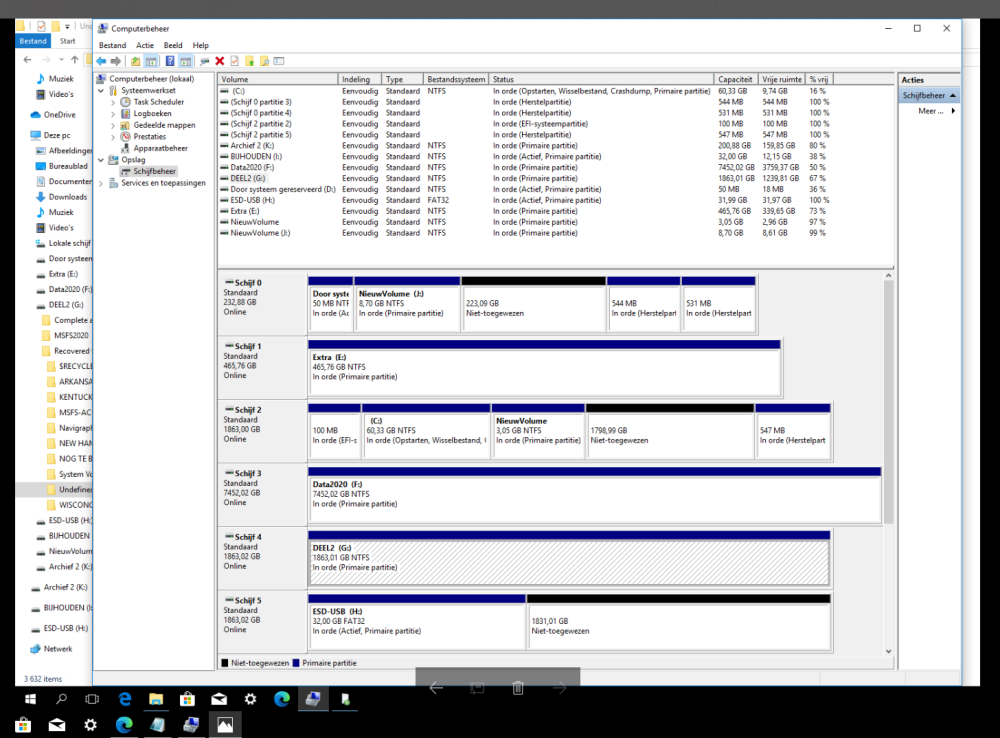This screenshot has width=1000, height=738.
Task: Click the disk graphic pane vertical scrollbar
Action: coord(890,400)
